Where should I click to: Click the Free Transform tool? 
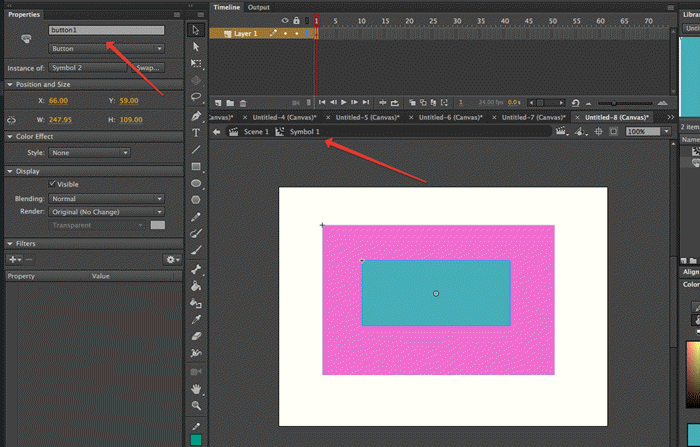coord(196,63)
